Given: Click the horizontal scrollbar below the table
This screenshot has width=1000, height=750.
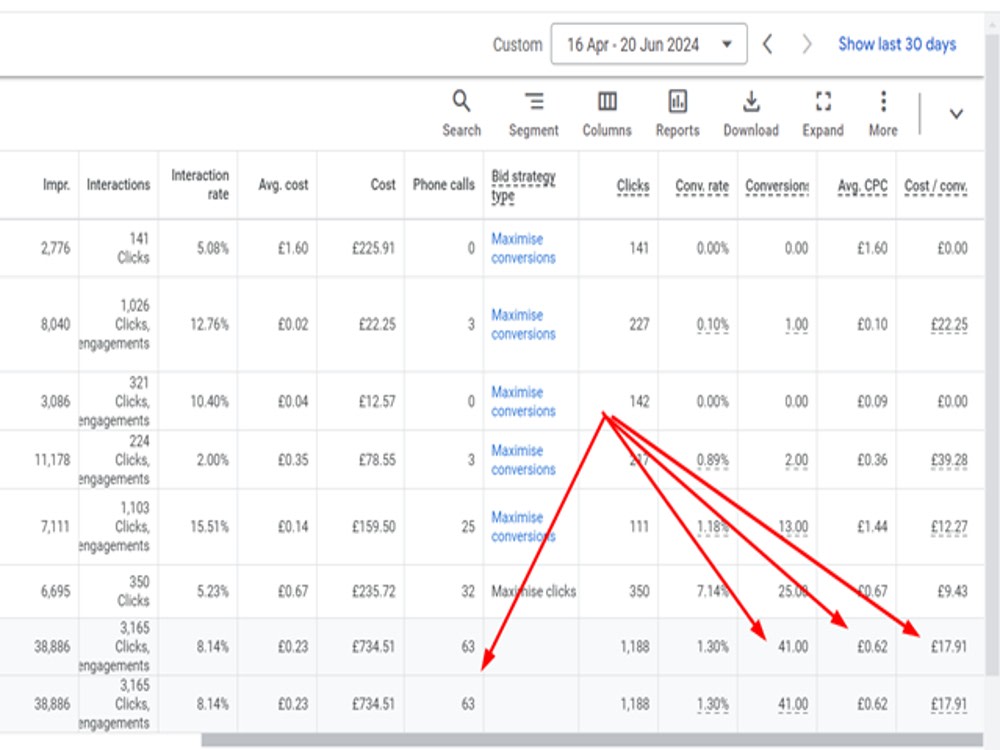Looking at the screenshot, I should [592, 740].
